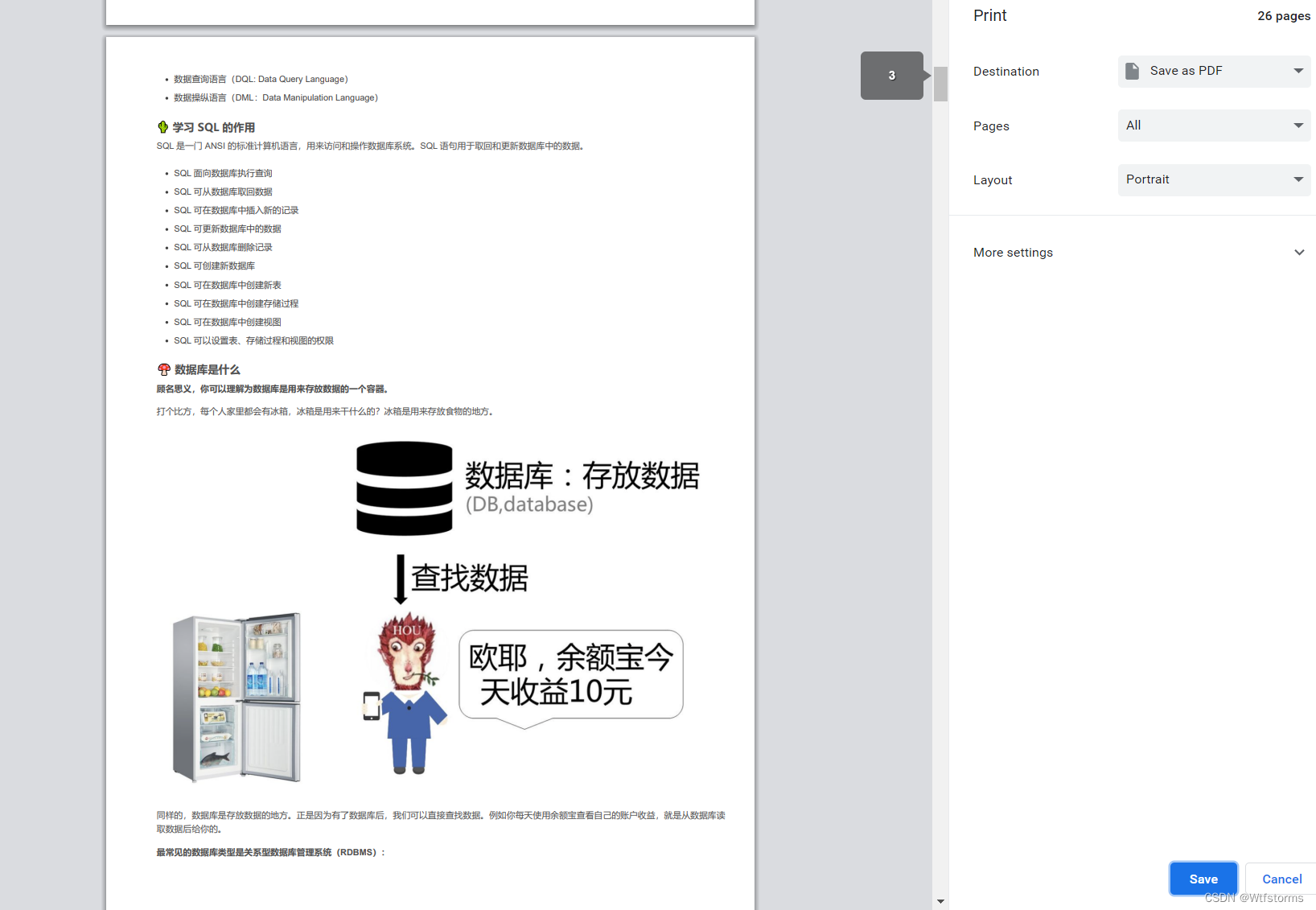
Task: Click the heading 学习 SQL 的作用
Action: [x=214, y=127]
